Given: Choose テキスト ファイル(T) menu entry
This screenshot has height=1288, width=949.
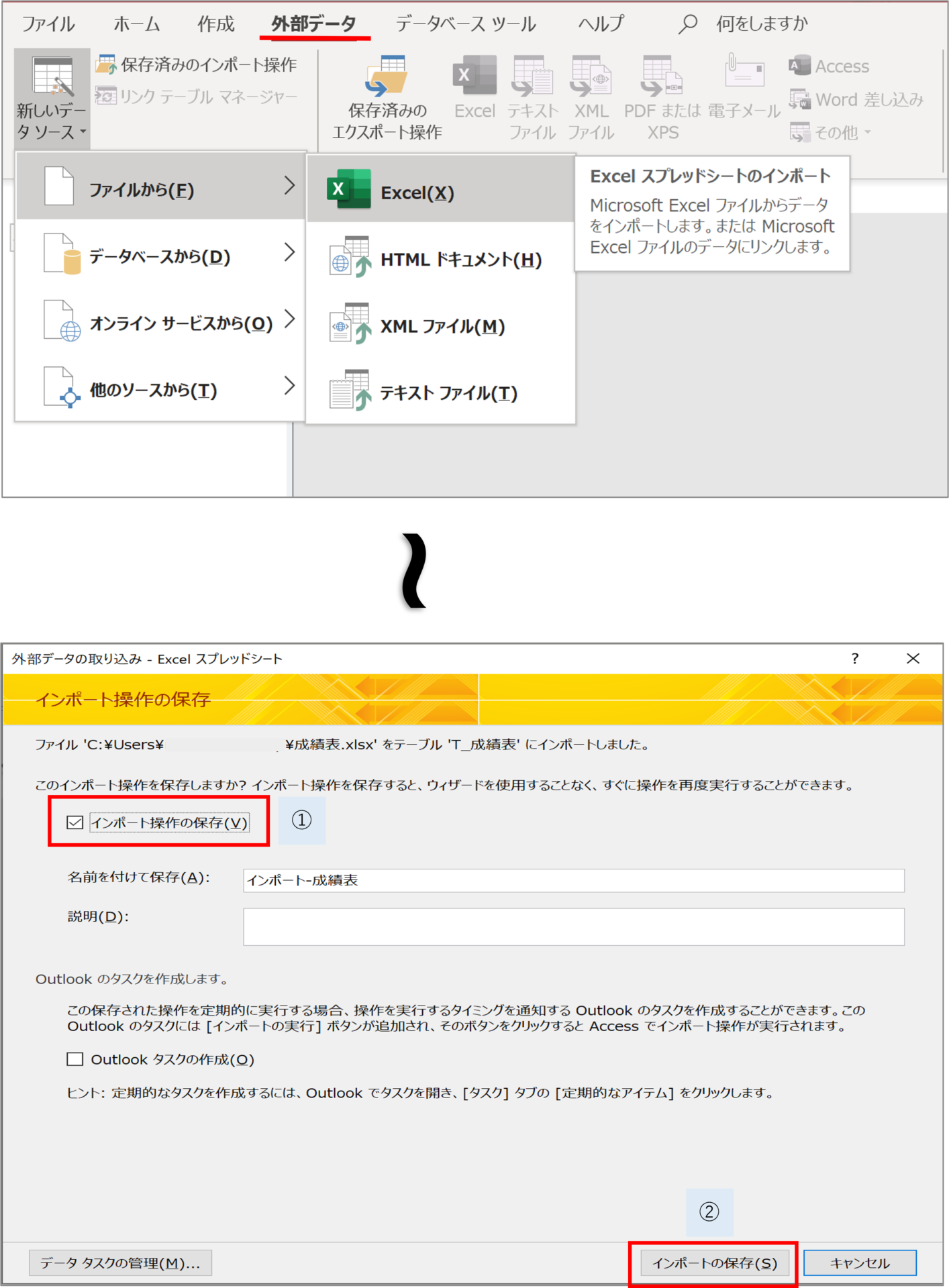Looking at the screenshot, I should tap(441, 392).
